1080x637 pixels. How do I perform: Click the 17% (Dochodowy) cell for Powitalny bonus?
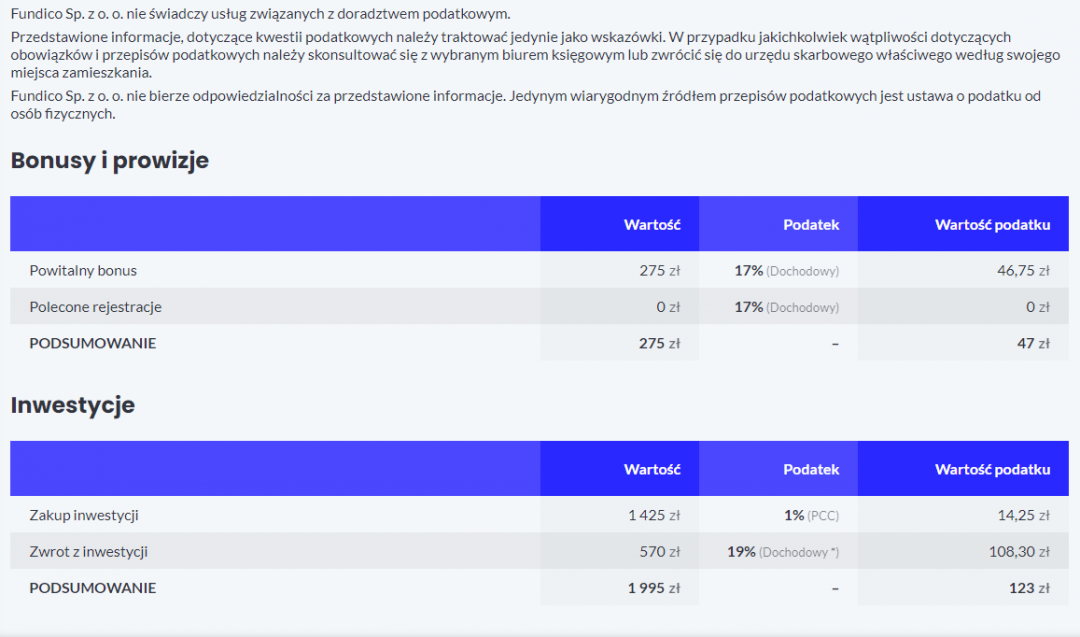[x=787, y=270]
